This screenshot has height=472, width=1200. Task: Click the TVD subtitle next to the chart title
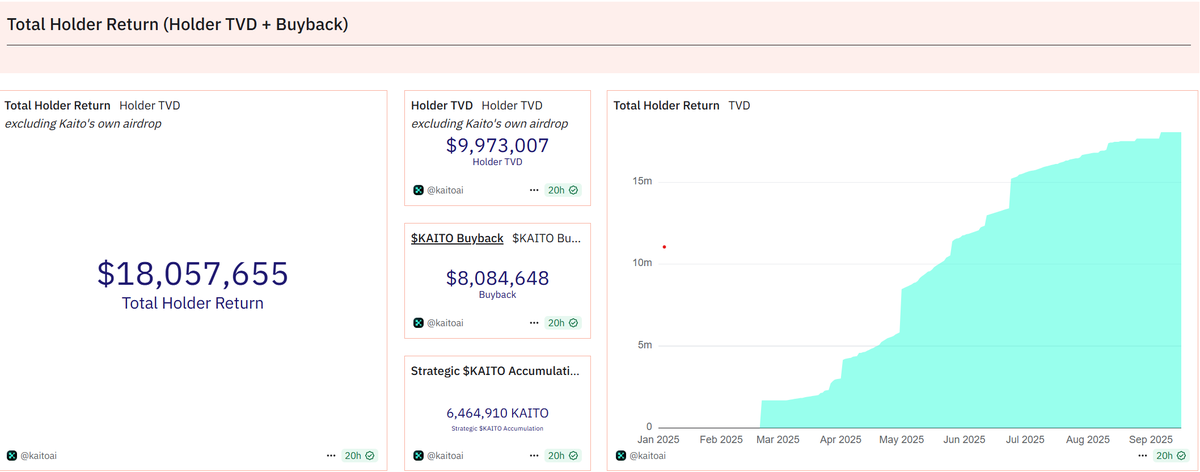[739, 105]
